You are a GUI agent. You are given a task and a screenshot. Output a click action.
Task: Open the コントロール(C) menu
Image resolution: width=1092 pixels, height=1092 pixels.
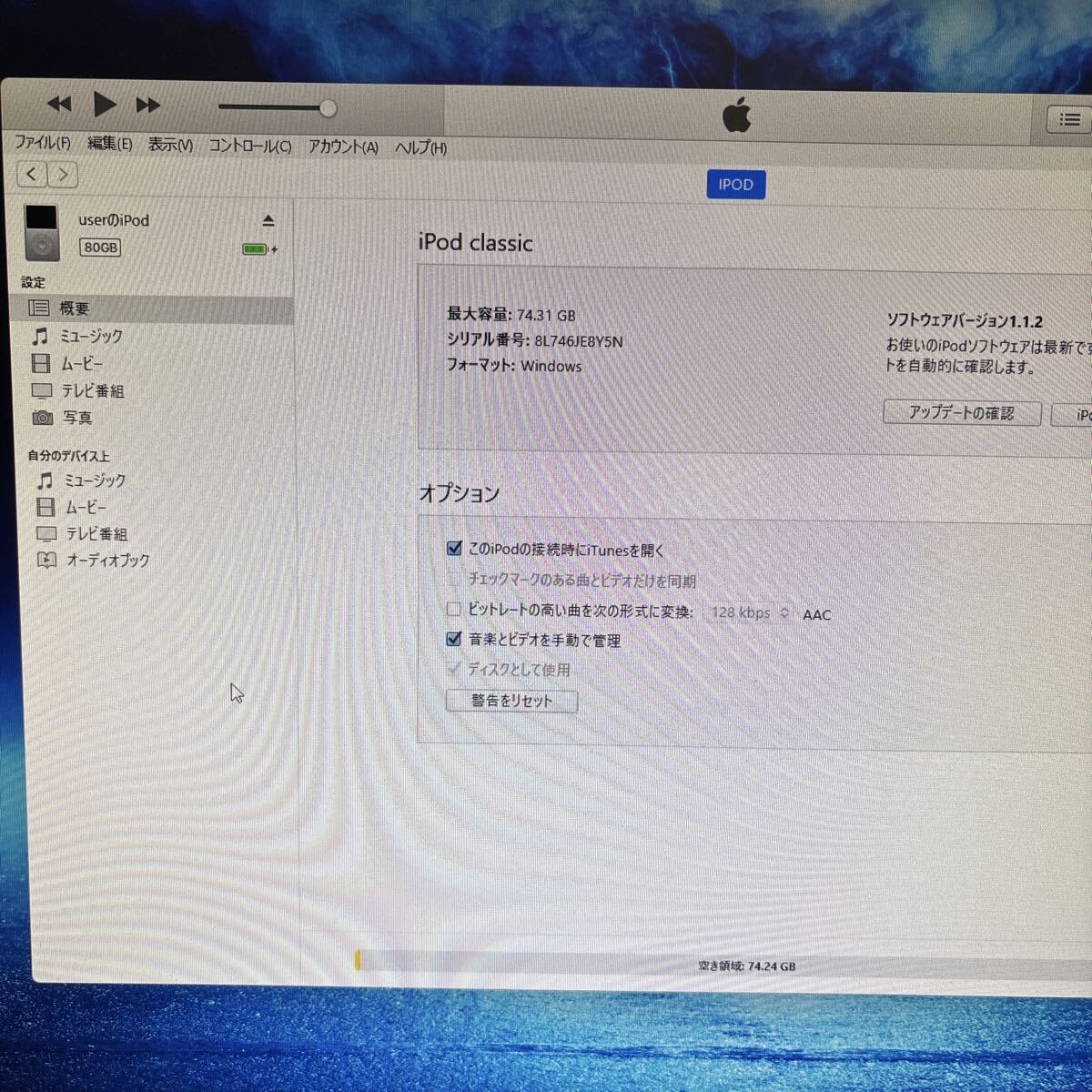pos(250,146)
